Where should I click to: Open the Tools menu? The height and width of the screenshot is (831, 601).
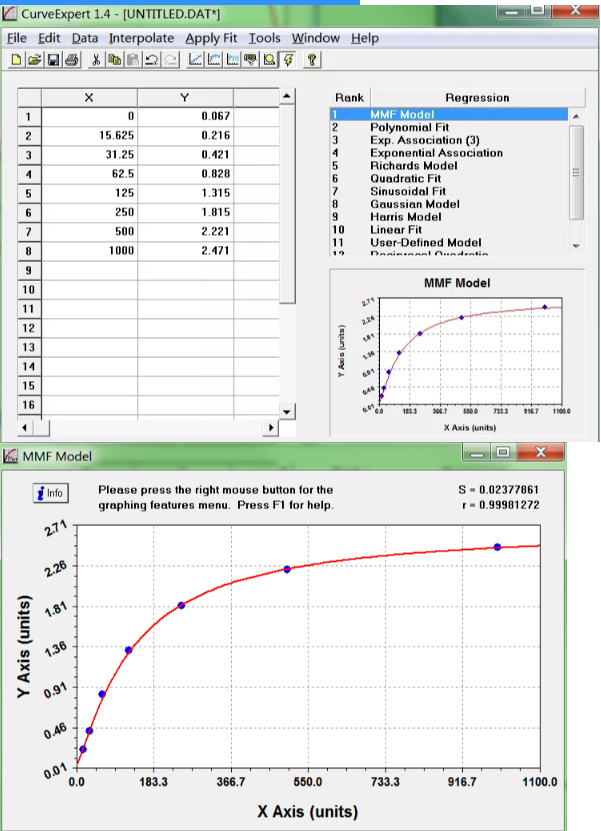pyautogui.click(x=265, y=38)
